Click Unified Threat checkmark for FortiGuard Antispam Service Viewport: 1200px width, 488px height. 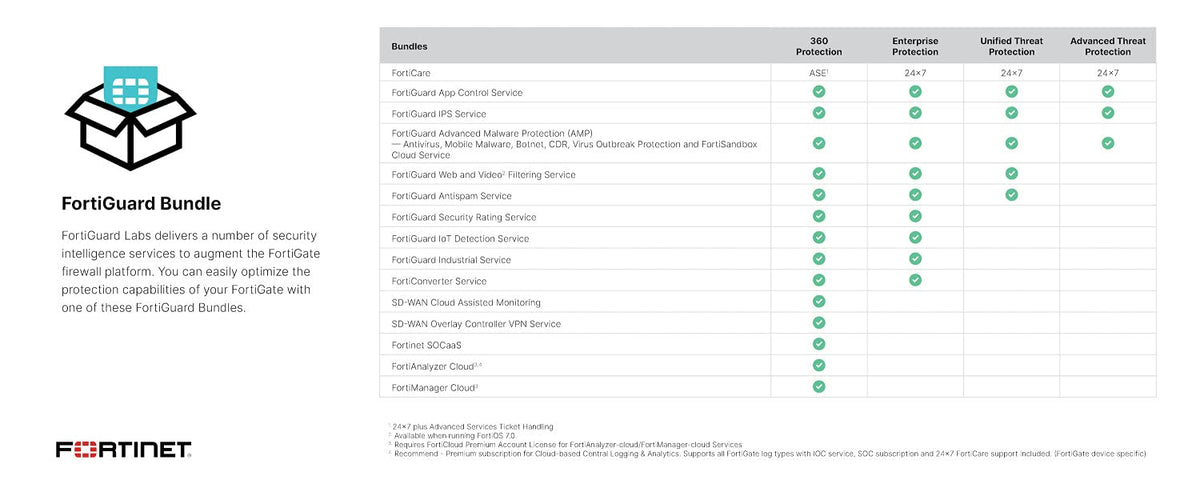tap(1011, 195)
